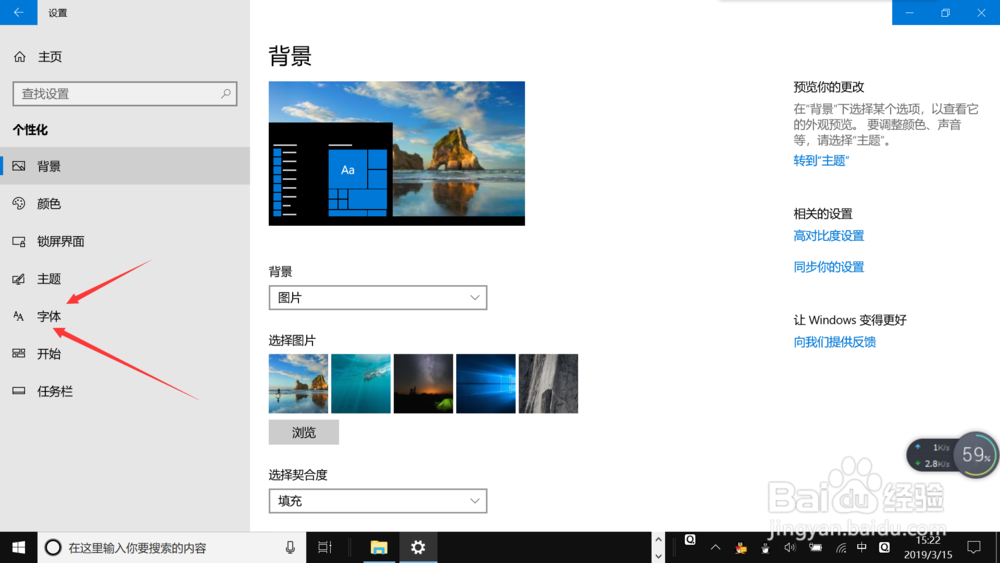1000x563 pixels.
Task: Click the 查找设置 search box
Action: (x=125, y=94)
